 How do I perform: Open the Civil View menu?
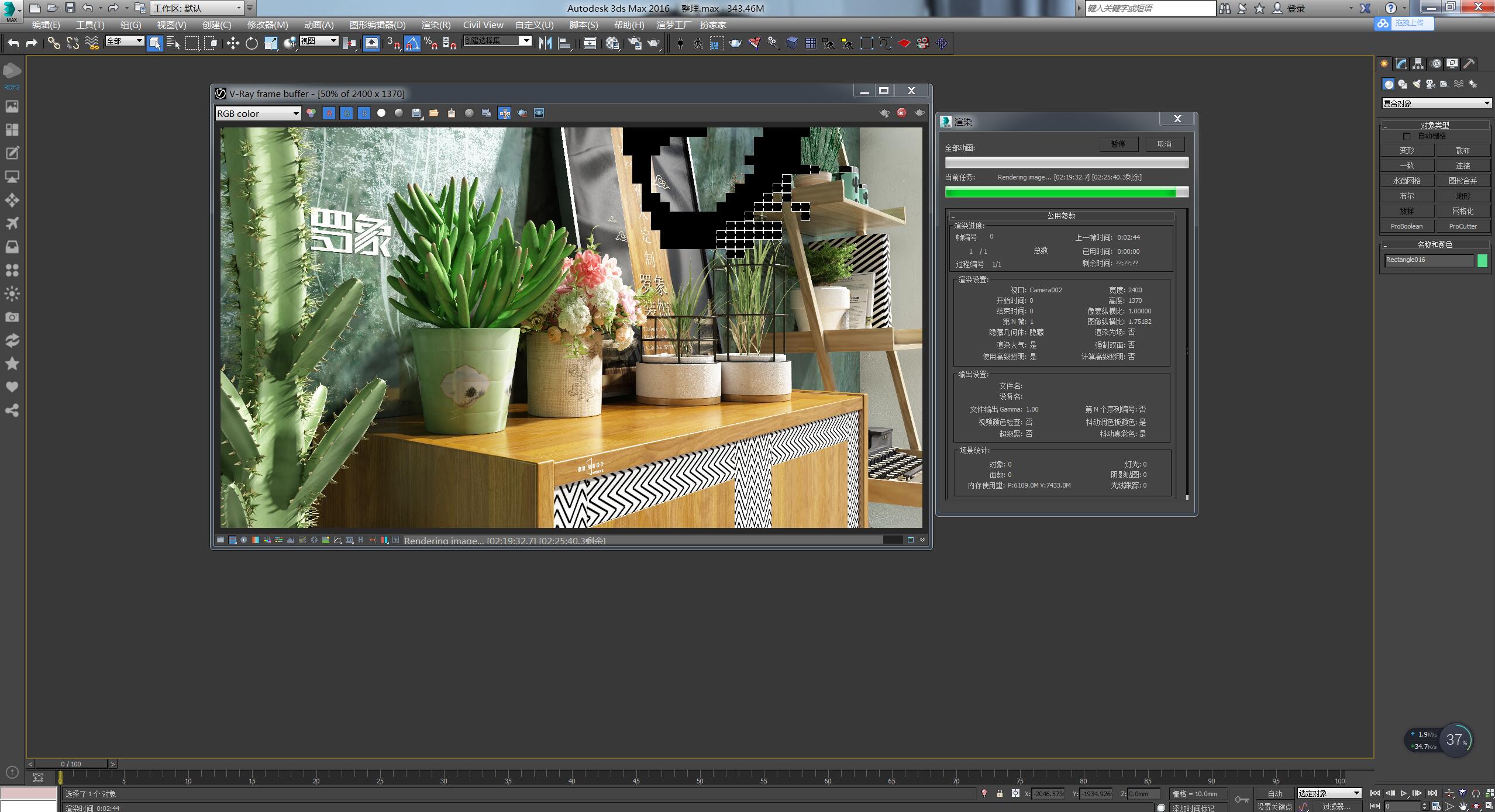(x=483, y=25)
